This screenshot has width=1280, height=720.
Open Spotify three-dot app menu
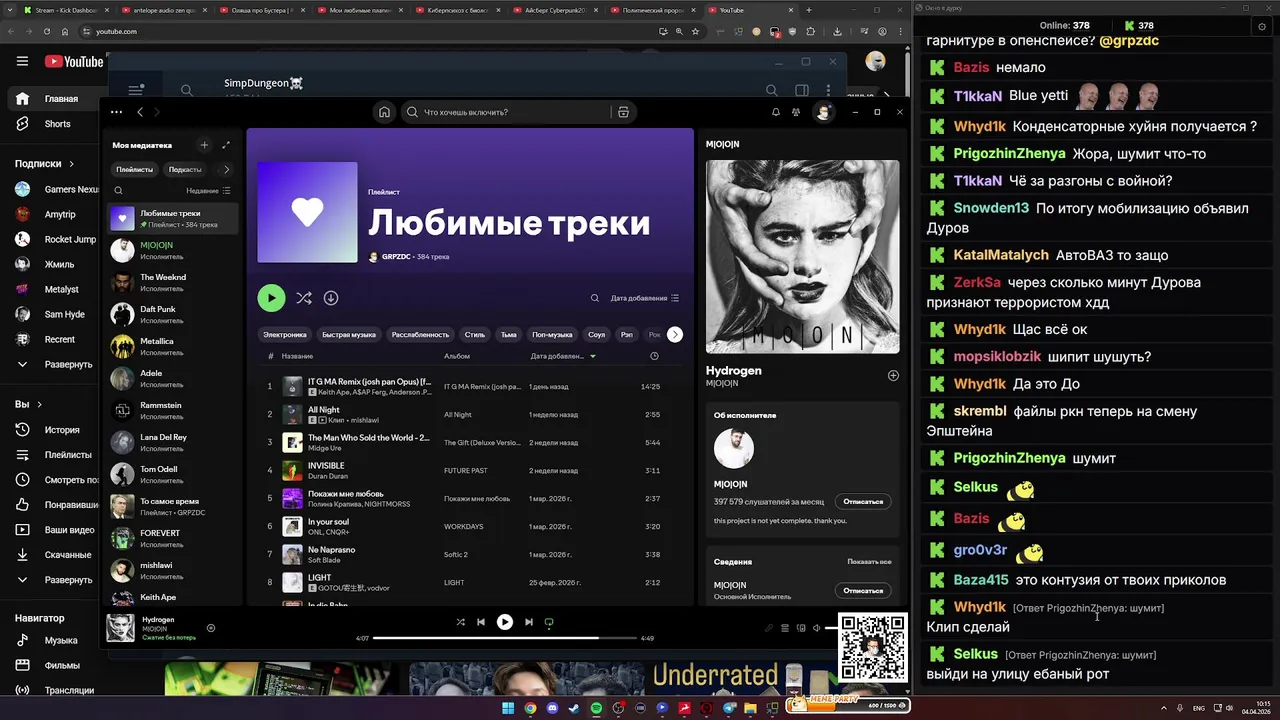point(116,112)
